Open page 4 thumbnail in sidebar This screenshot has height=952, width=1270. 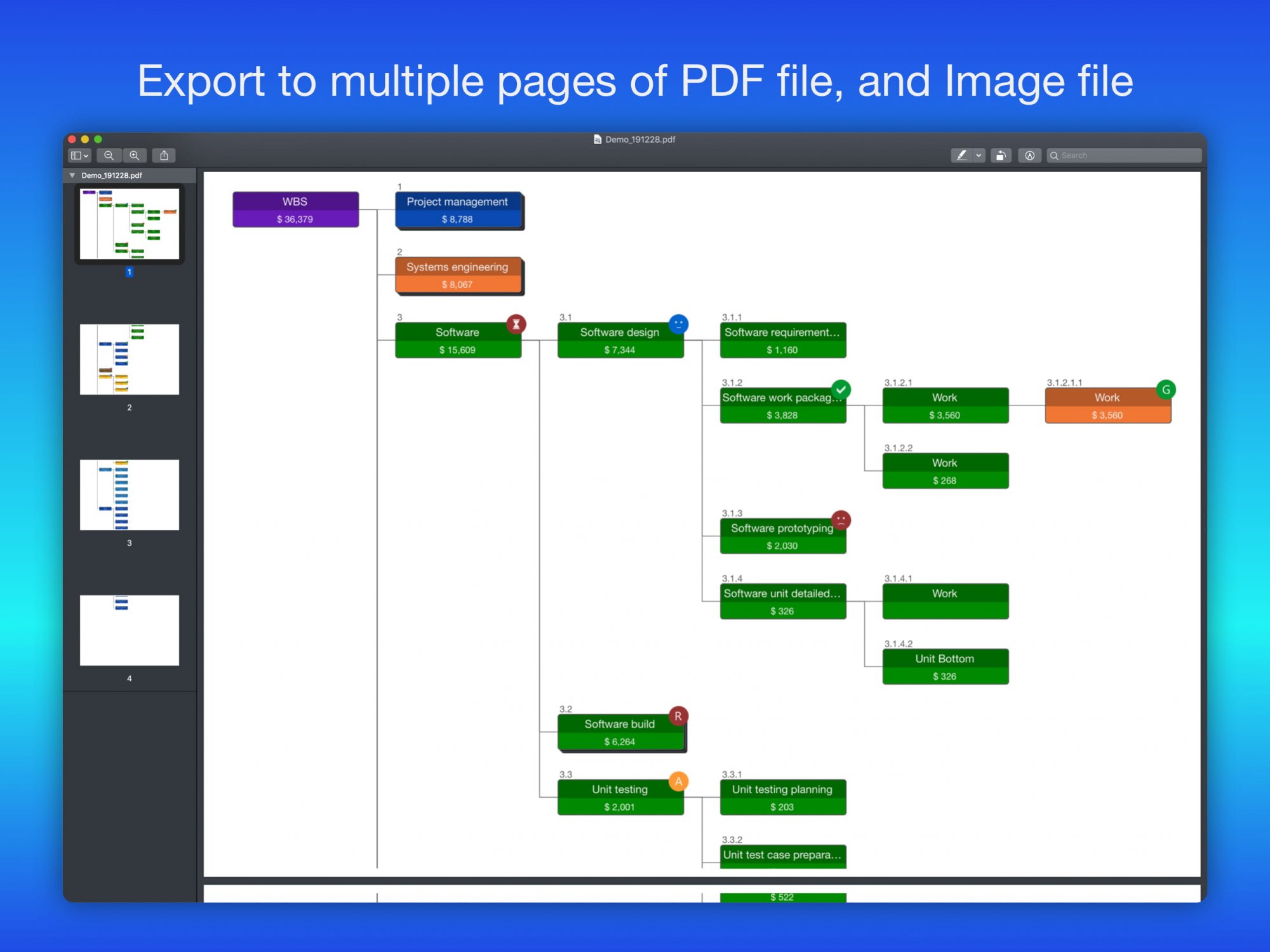coord(130,630)
